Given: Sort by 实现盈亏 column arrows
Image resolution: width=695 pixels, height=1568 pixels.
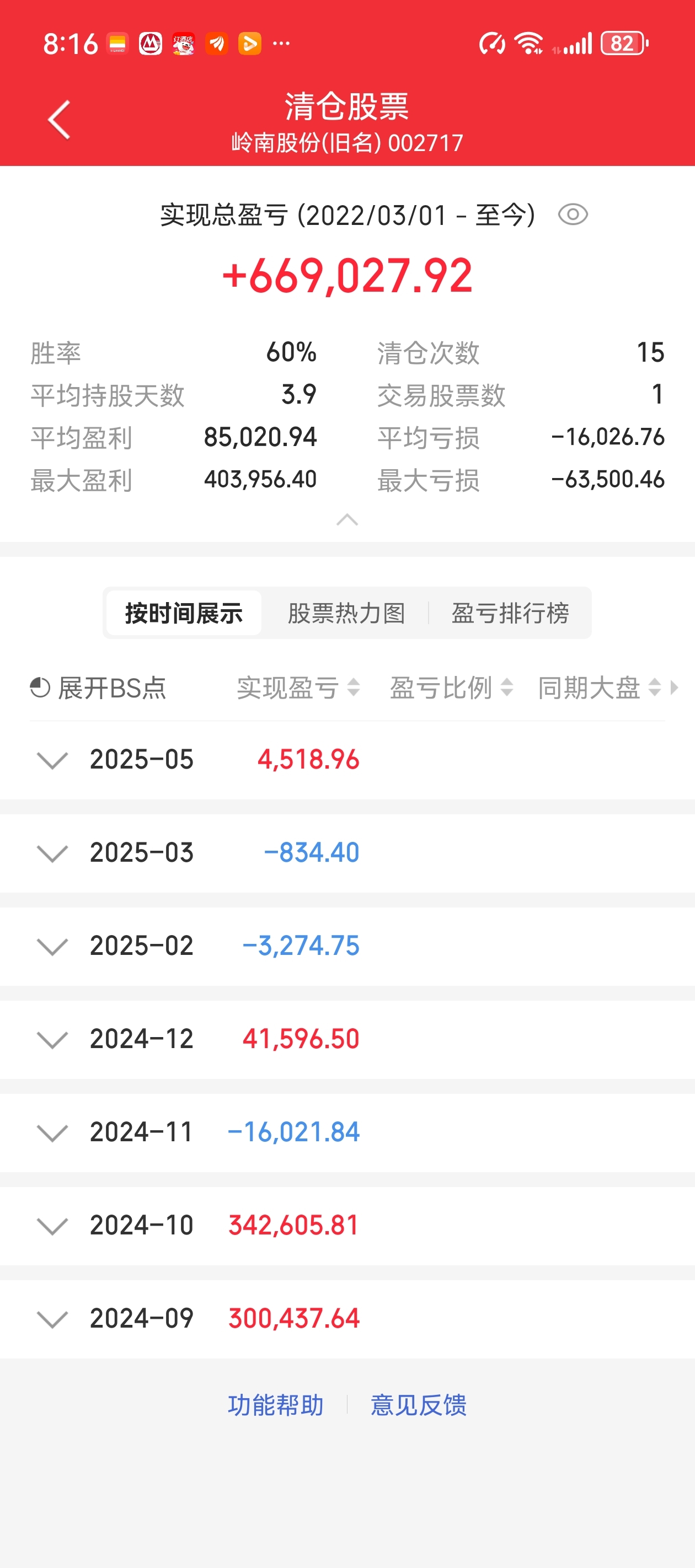Looking at the screenshot, I should 353,688.
